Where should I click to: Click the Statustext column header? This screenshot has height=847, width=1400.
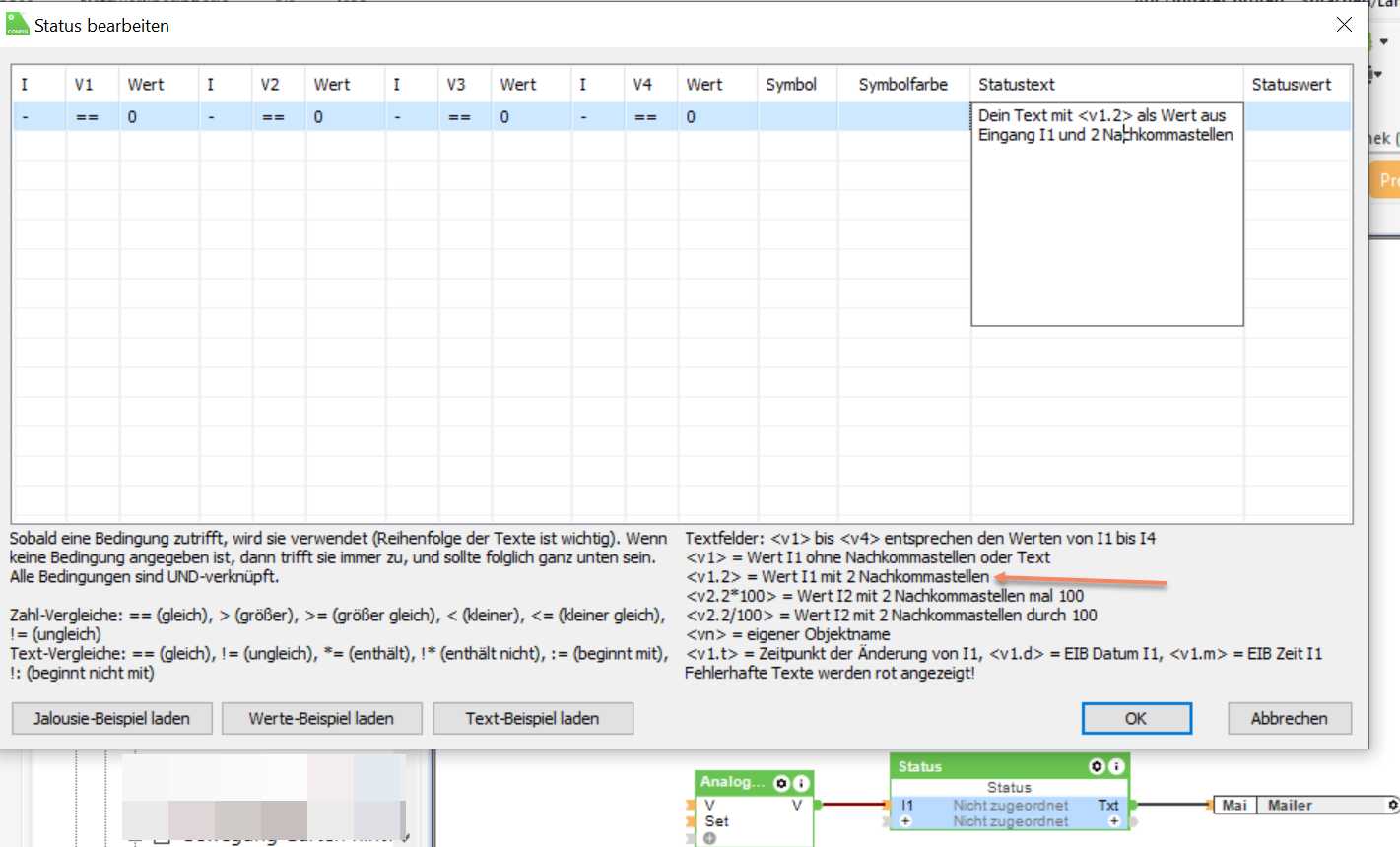1107,85
